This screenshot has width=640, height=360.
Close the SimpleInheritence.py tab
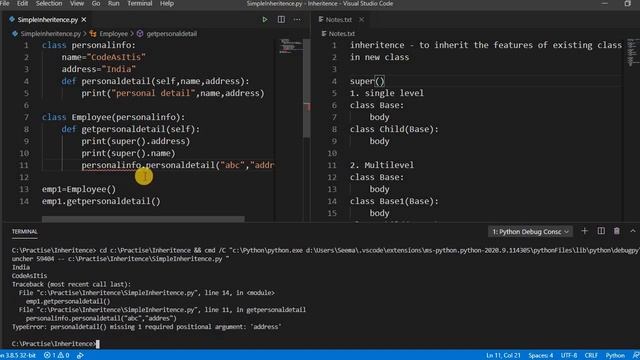(x=84, y=20)
